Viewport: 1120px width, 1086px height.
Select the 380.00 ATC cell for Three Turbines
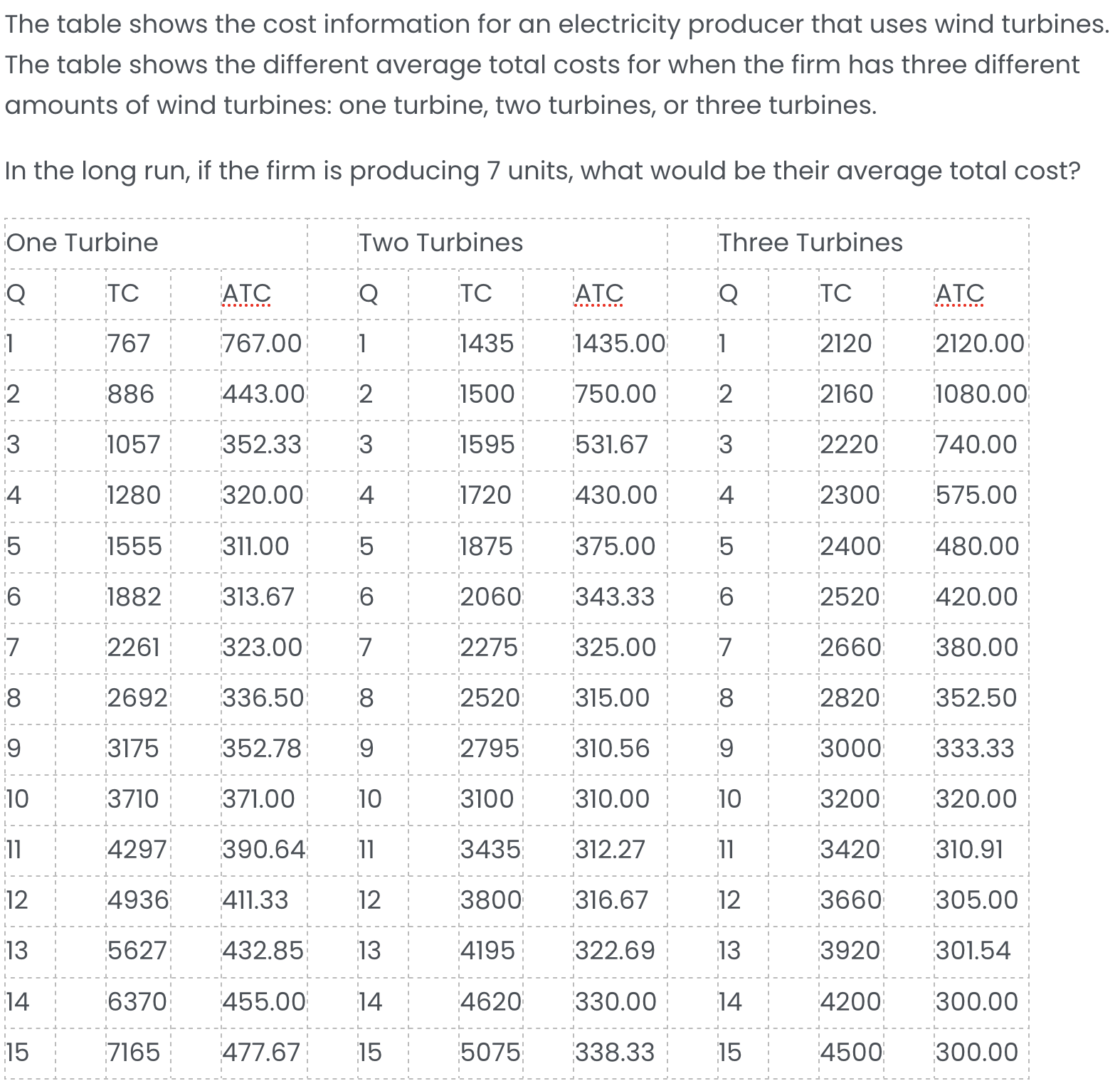point(976,648)
